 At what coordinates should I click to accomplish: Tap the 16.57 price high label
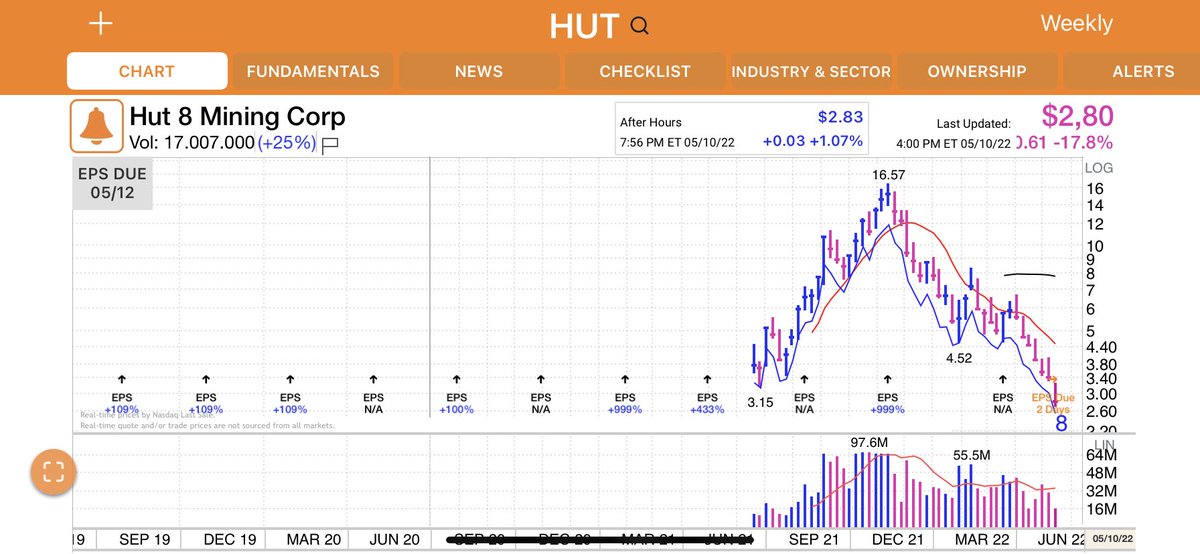click(x=889, y=175)
